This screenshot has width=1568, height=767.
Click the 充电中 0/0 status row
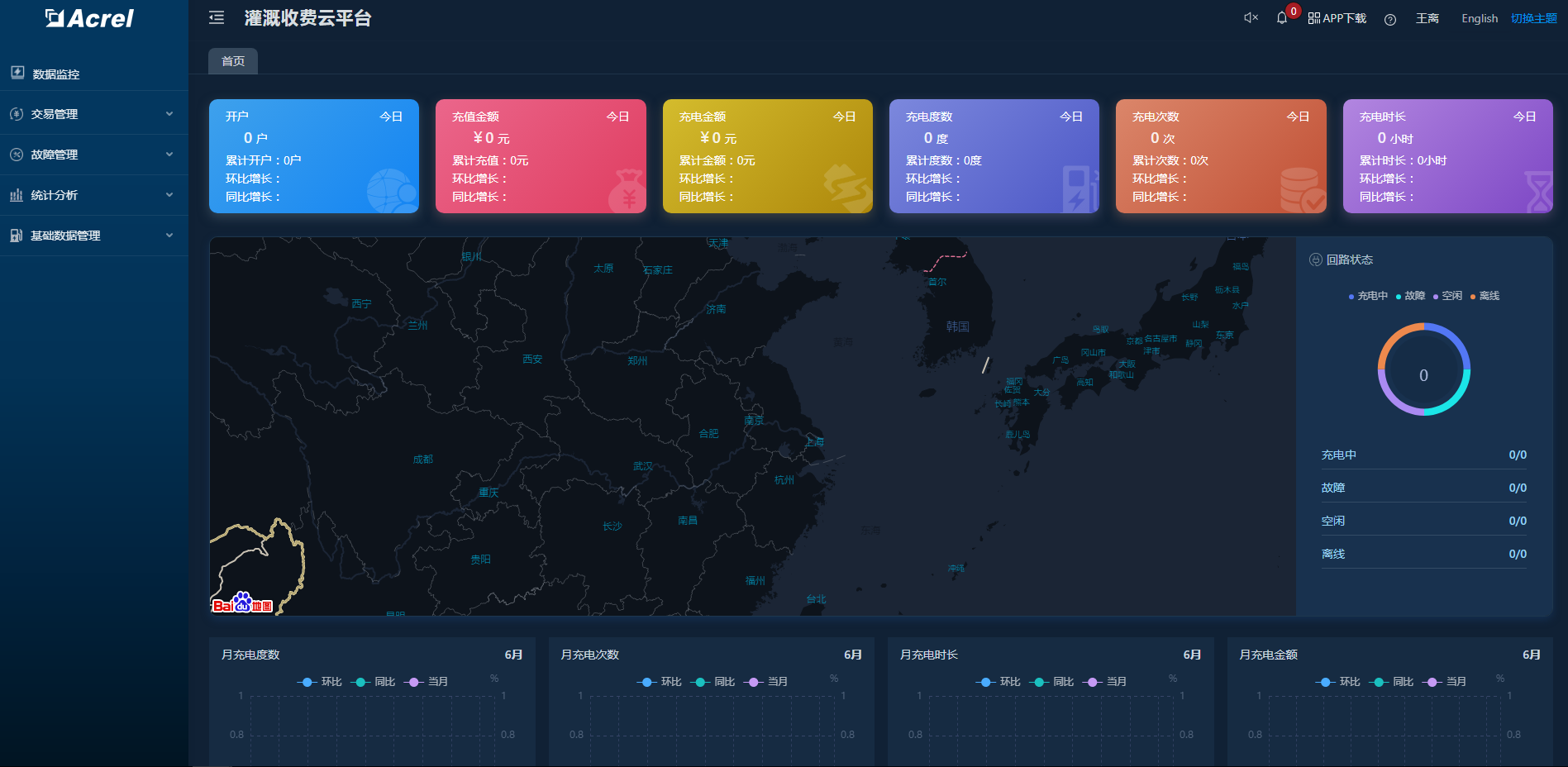[1423, 455]
